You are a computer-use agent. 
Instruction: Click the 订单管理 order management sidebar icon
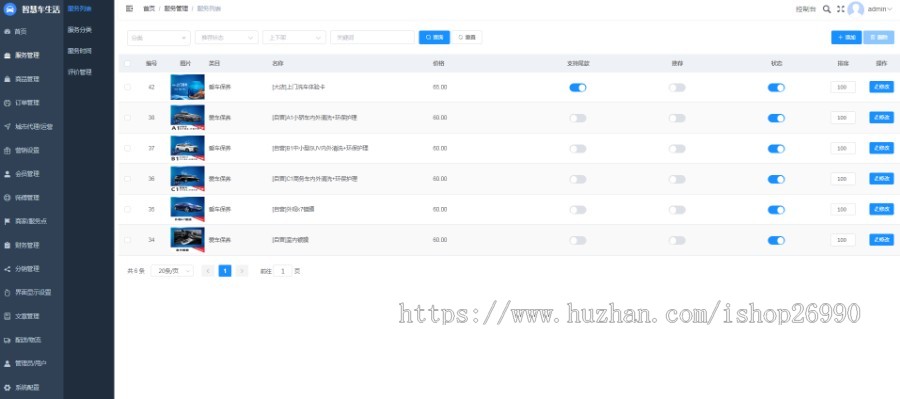7,103
